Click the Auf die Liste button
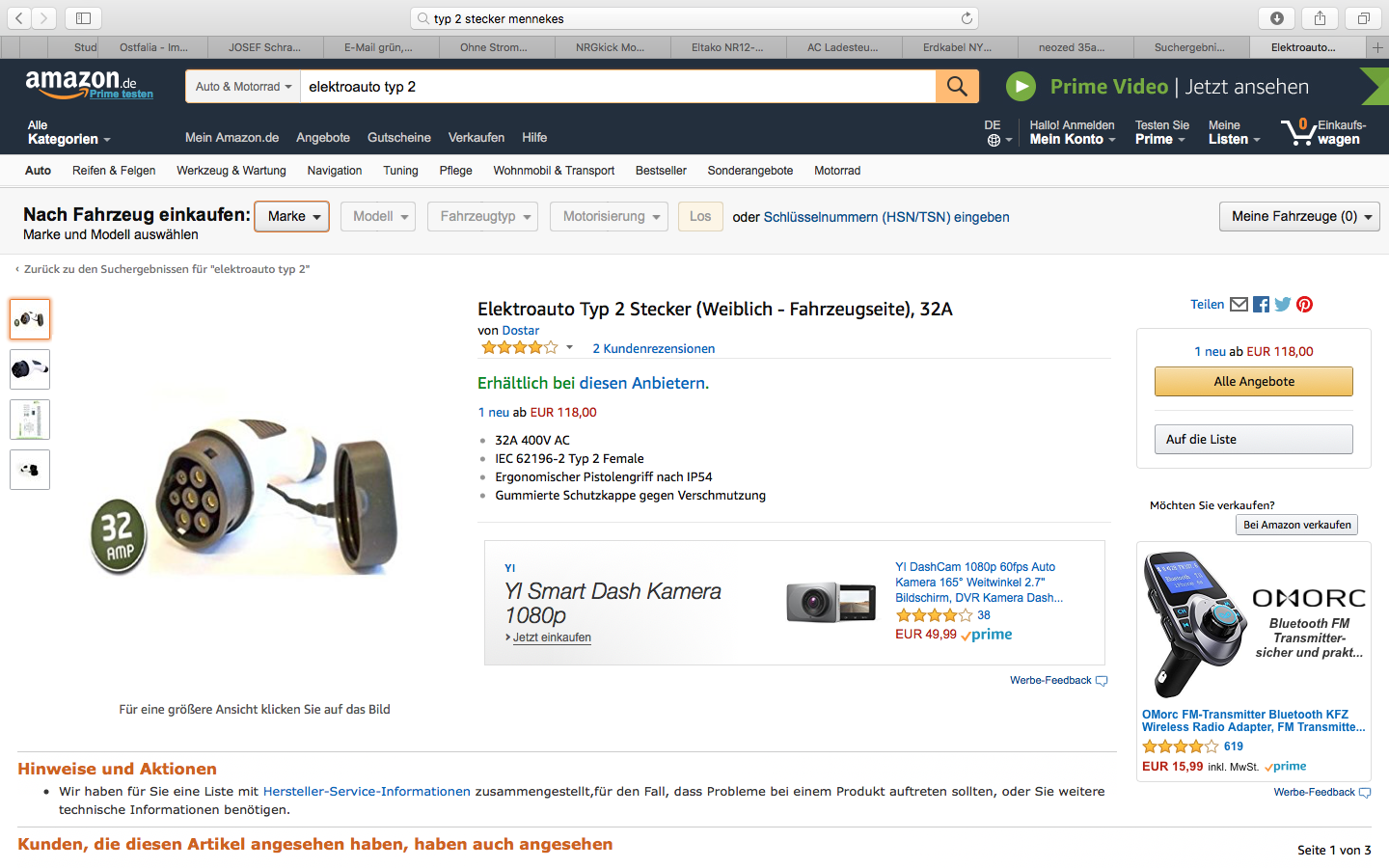 tap(1254, 440)
